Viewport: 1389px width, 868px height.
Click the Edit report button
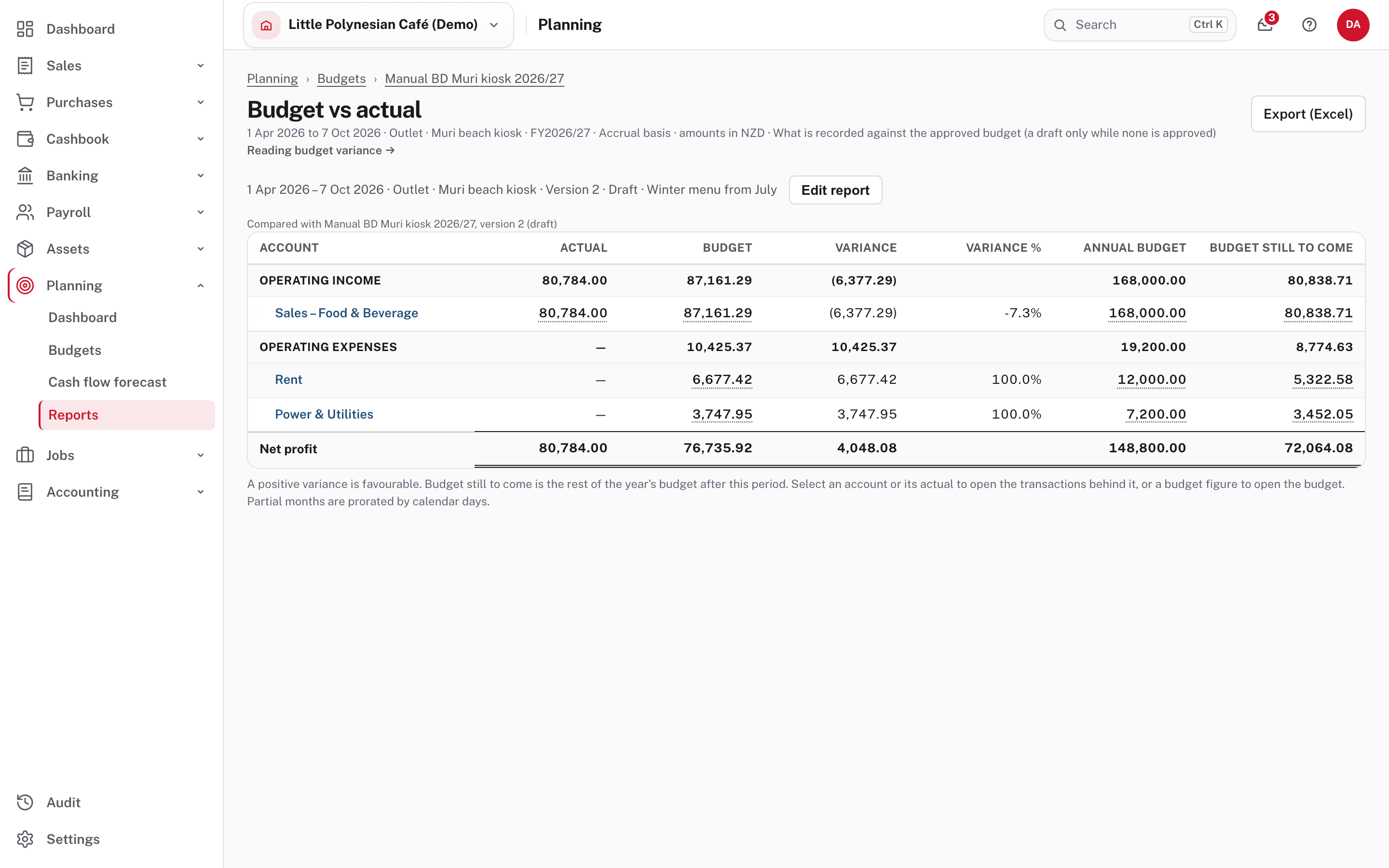point(835,190)
